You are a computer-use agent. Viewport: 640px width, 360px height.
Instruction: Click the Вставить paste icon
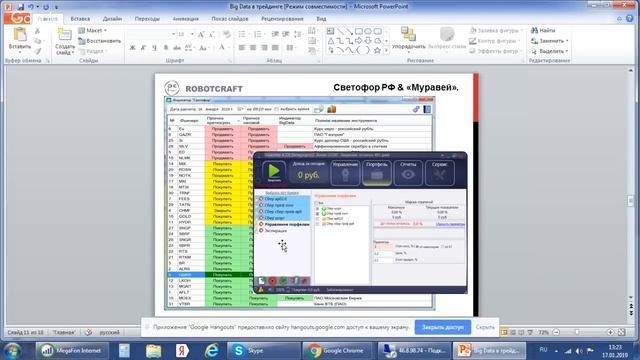tap(20, 35)
